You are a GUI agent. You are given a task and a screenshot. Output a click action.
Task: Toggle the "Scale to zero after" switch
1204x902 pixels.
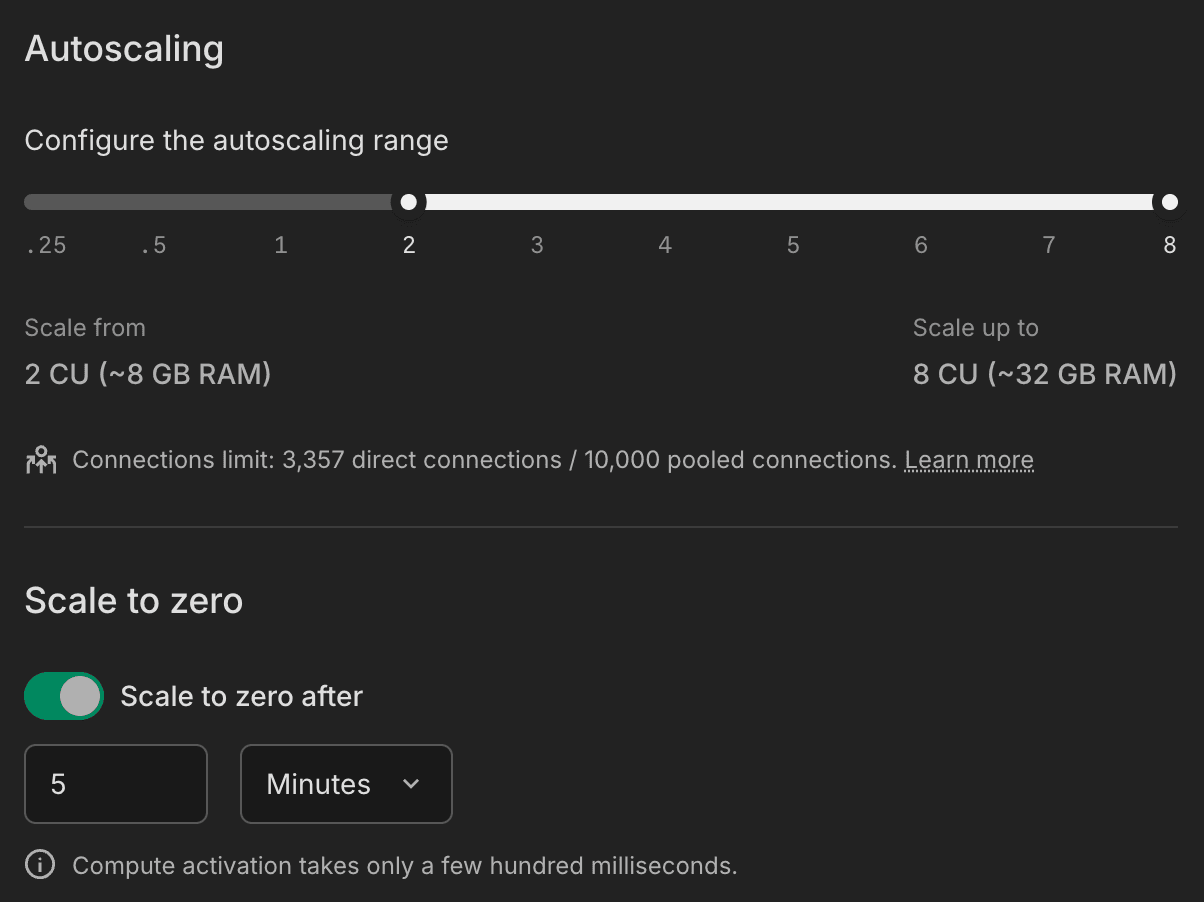point(63,696)
